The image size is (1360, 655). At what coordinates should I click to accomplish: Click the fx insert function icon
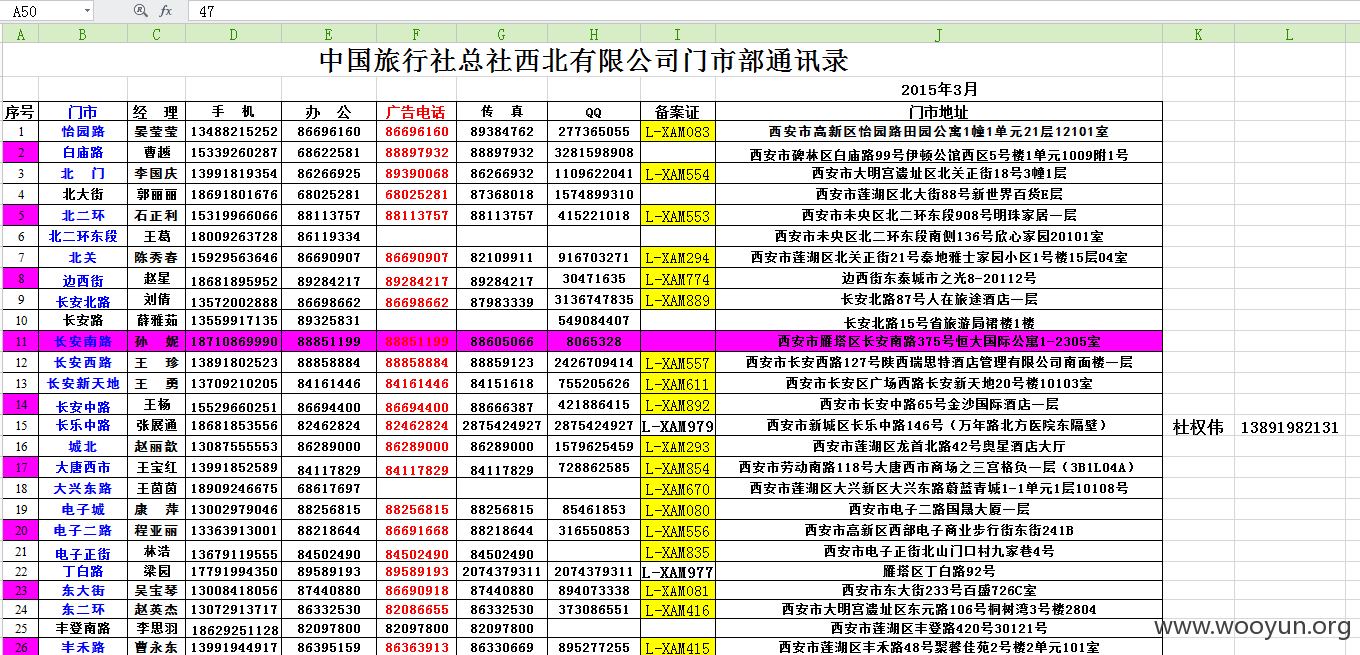(166, 11)
